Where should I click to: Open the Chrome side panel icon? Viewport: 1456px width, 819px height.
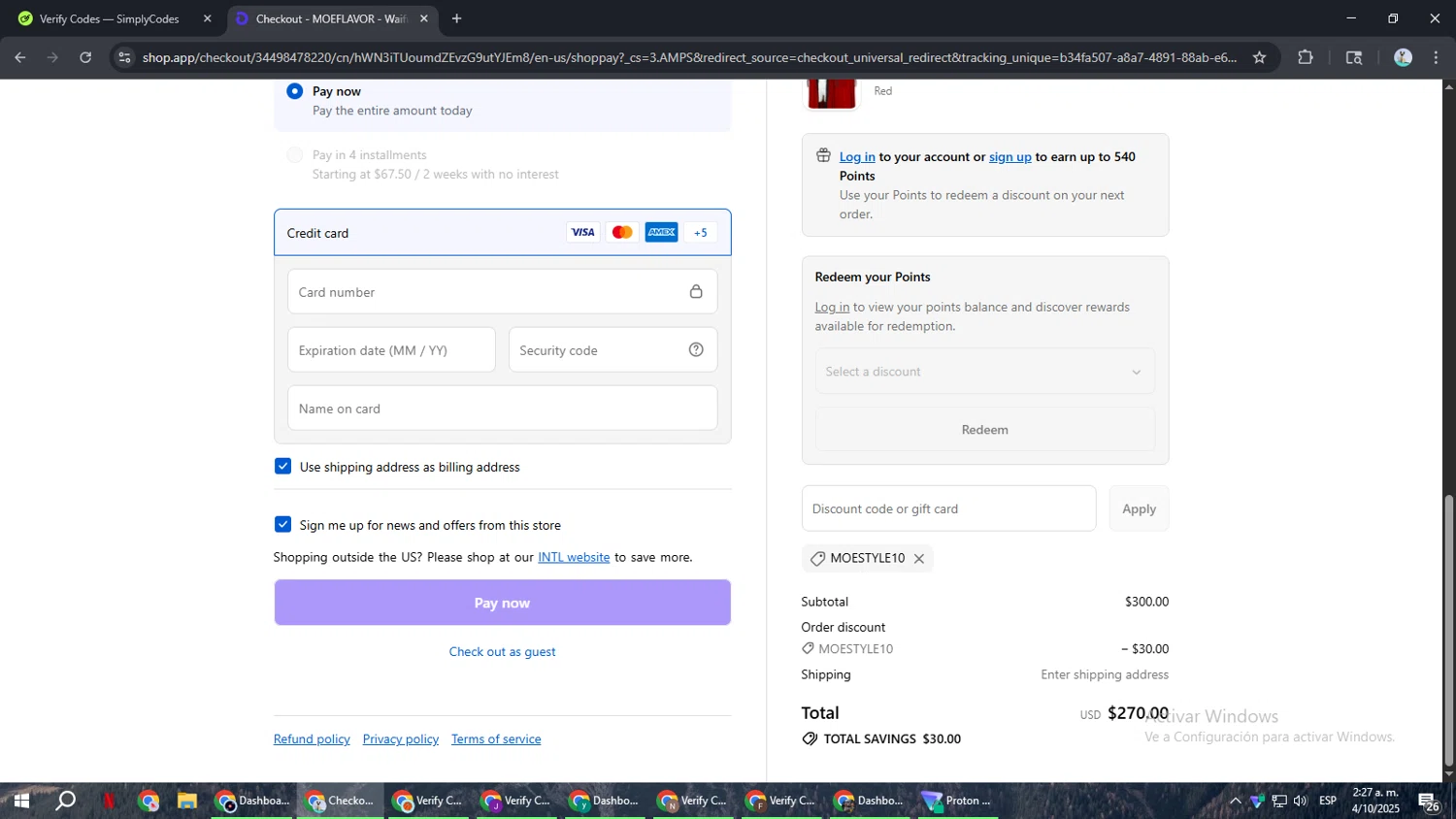pos(1354,57)
